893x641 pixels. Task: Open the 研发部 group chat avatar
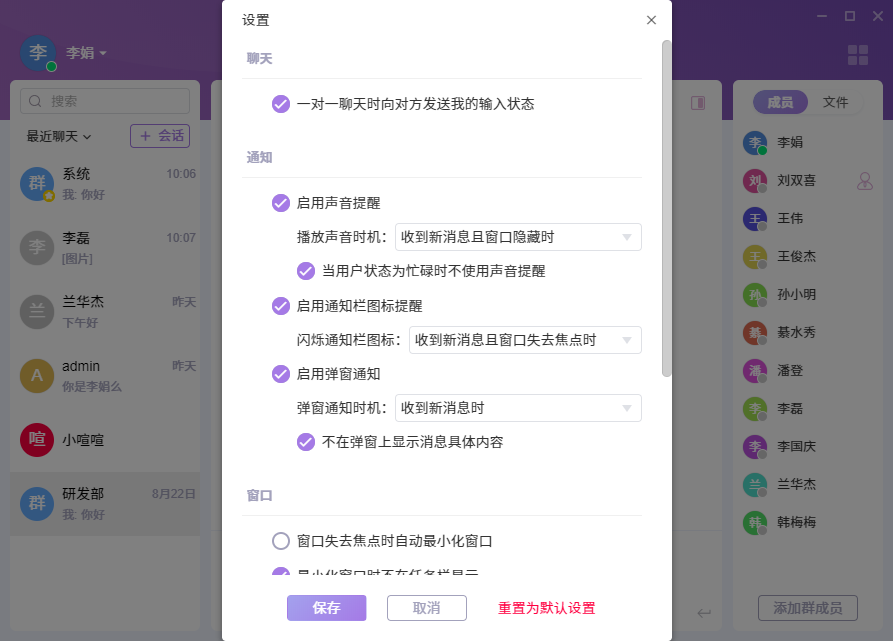point(37,503)
